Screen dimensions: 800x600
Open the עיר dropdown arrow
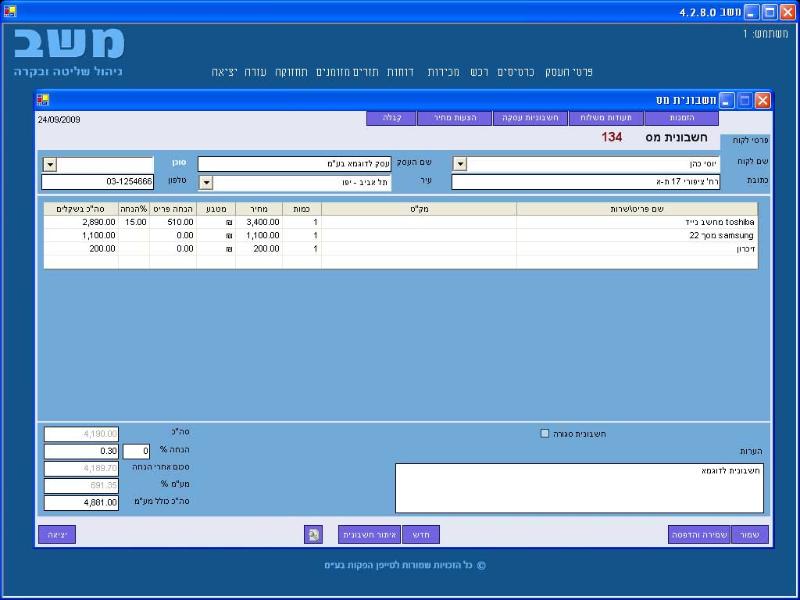pyautogui.click(x=206, y=182)
